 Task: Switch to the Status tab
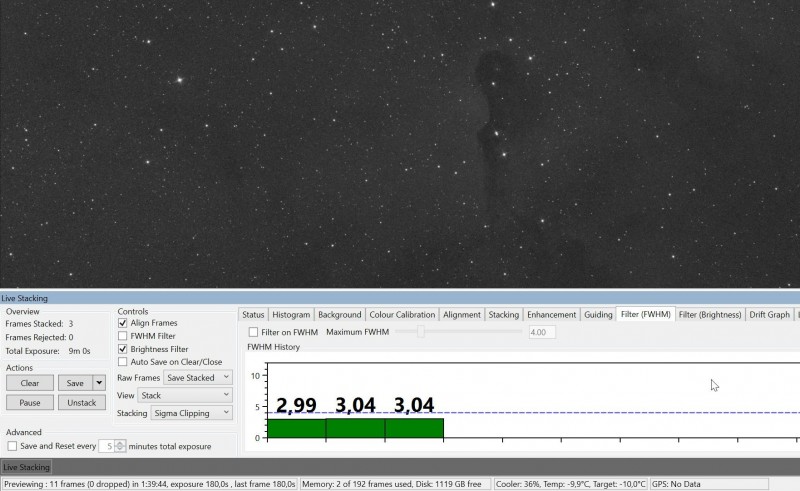pos(253,315)
